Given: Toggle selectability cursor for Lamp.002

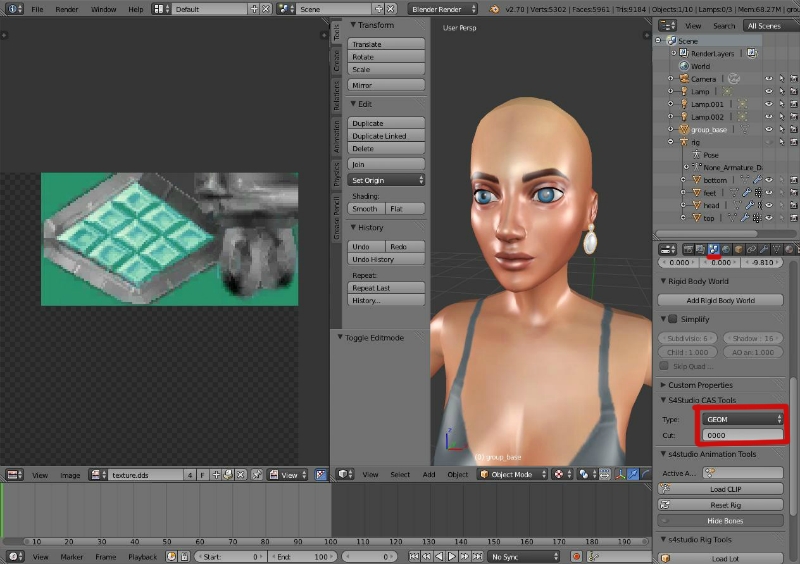Looking at the screenshot, I should point(782,116).
